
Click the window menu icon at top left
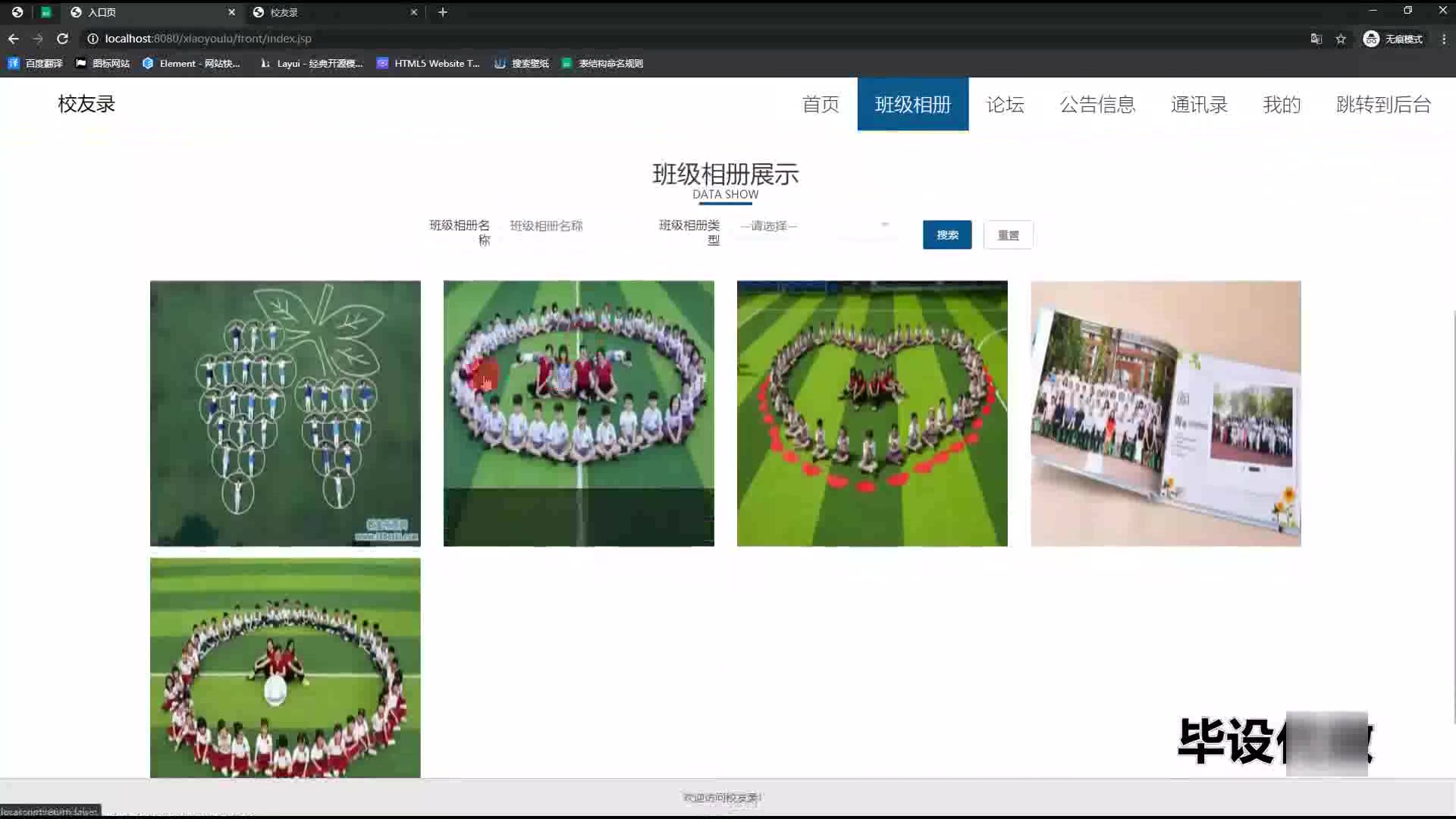point(17,12)
